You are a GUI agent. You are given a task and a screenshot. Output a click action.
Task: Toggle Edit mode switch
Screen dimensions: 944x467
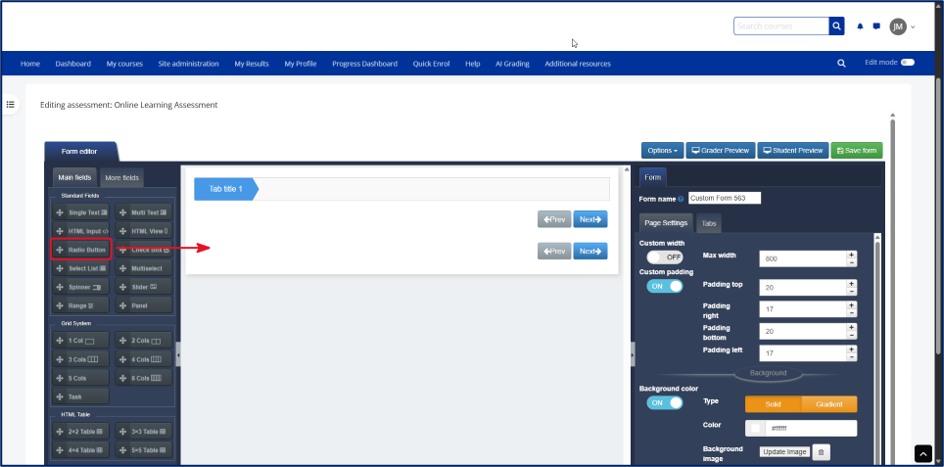pos(907,63)
